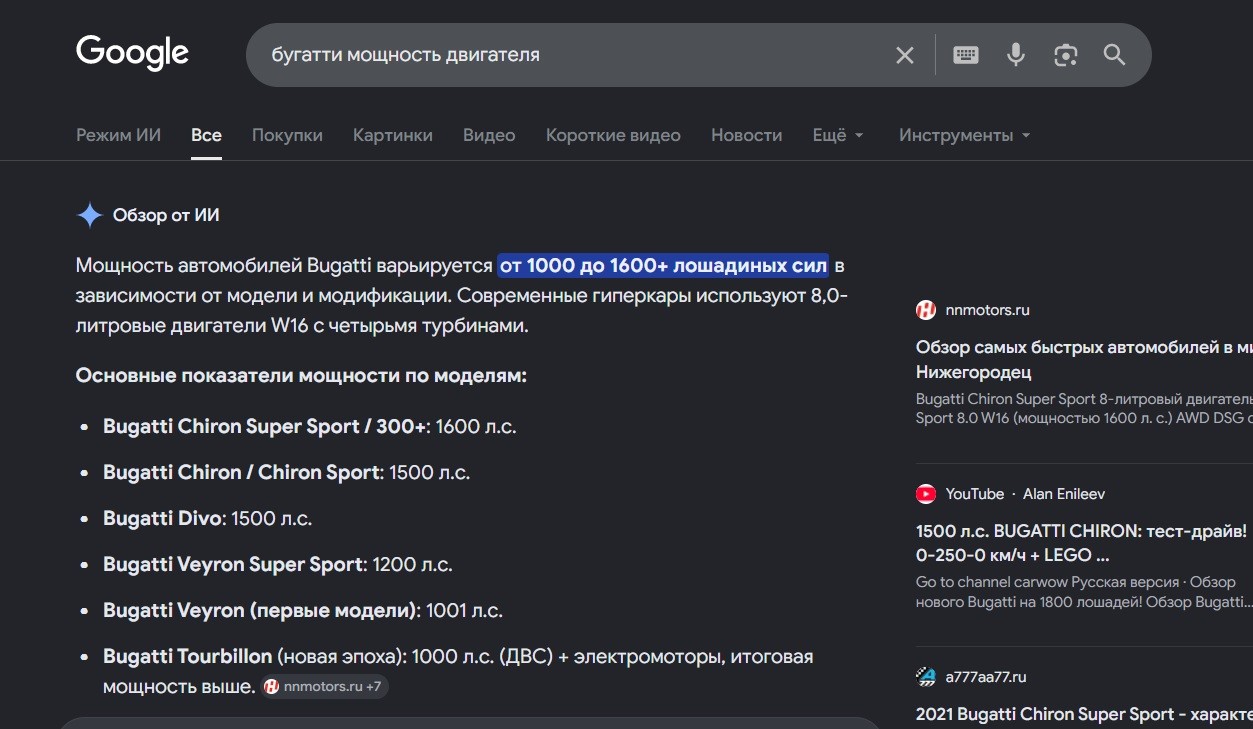This screenshot has width=1253, height=729.
Task: Start voice search with microphone icon
Action: [1016, 55]
